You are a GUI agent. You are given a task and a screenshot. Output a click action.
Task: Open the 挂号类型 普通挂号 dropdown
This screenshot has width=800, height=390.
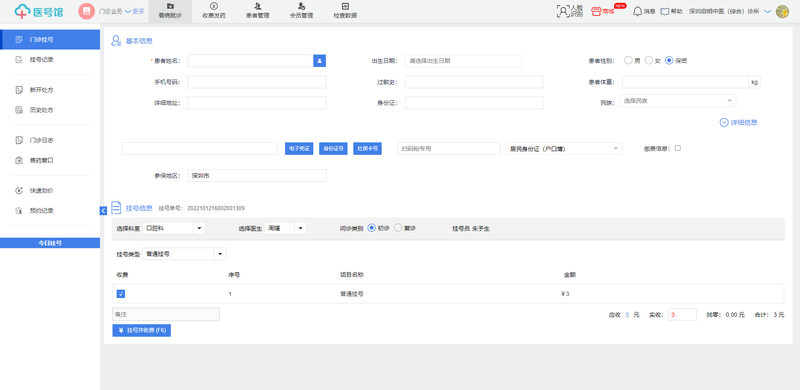click(x=184, y=254)
